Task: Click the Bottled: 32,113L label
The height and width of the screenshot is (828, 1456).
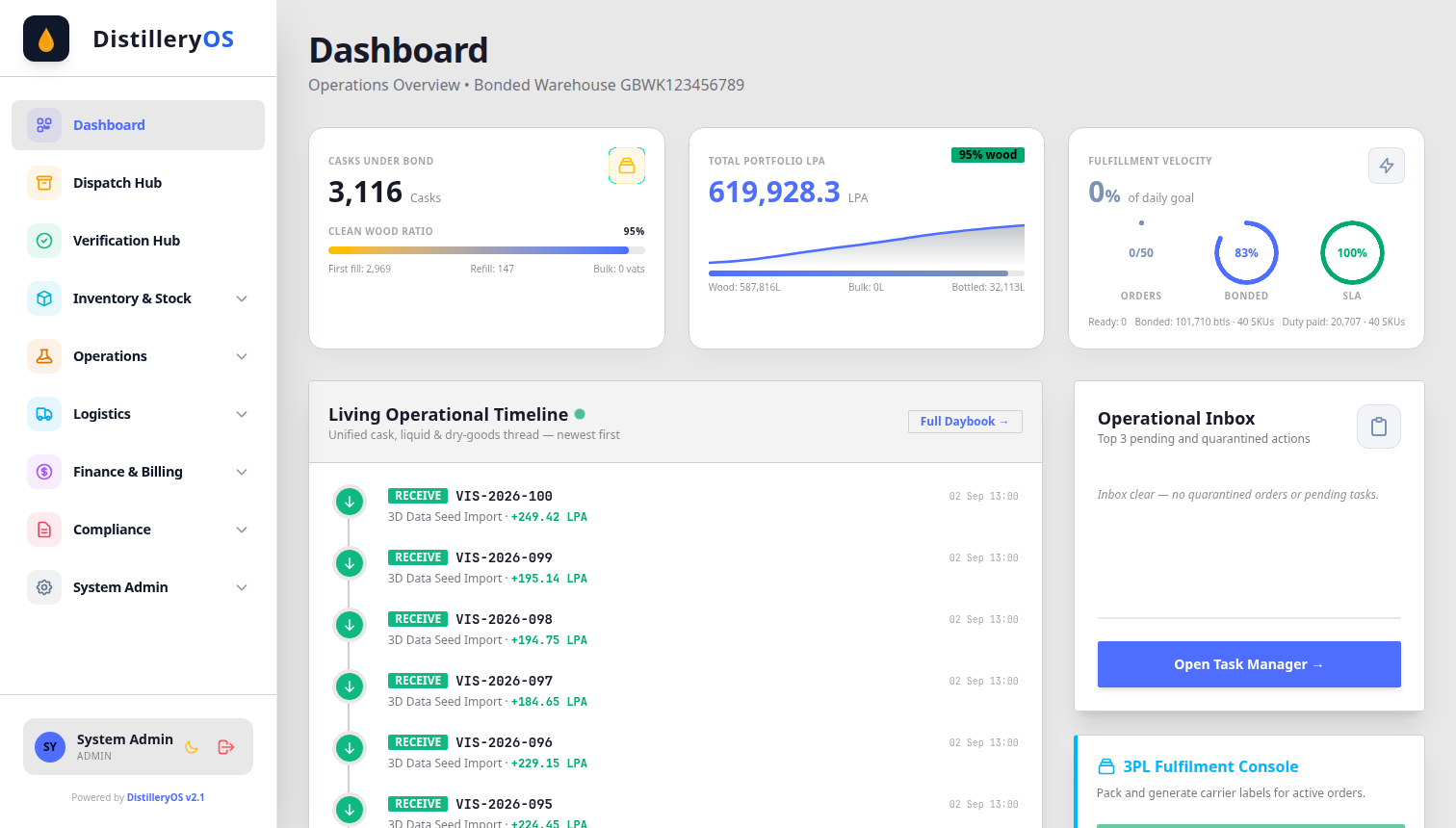Action: pyautogui.click(x=988, y=287)
